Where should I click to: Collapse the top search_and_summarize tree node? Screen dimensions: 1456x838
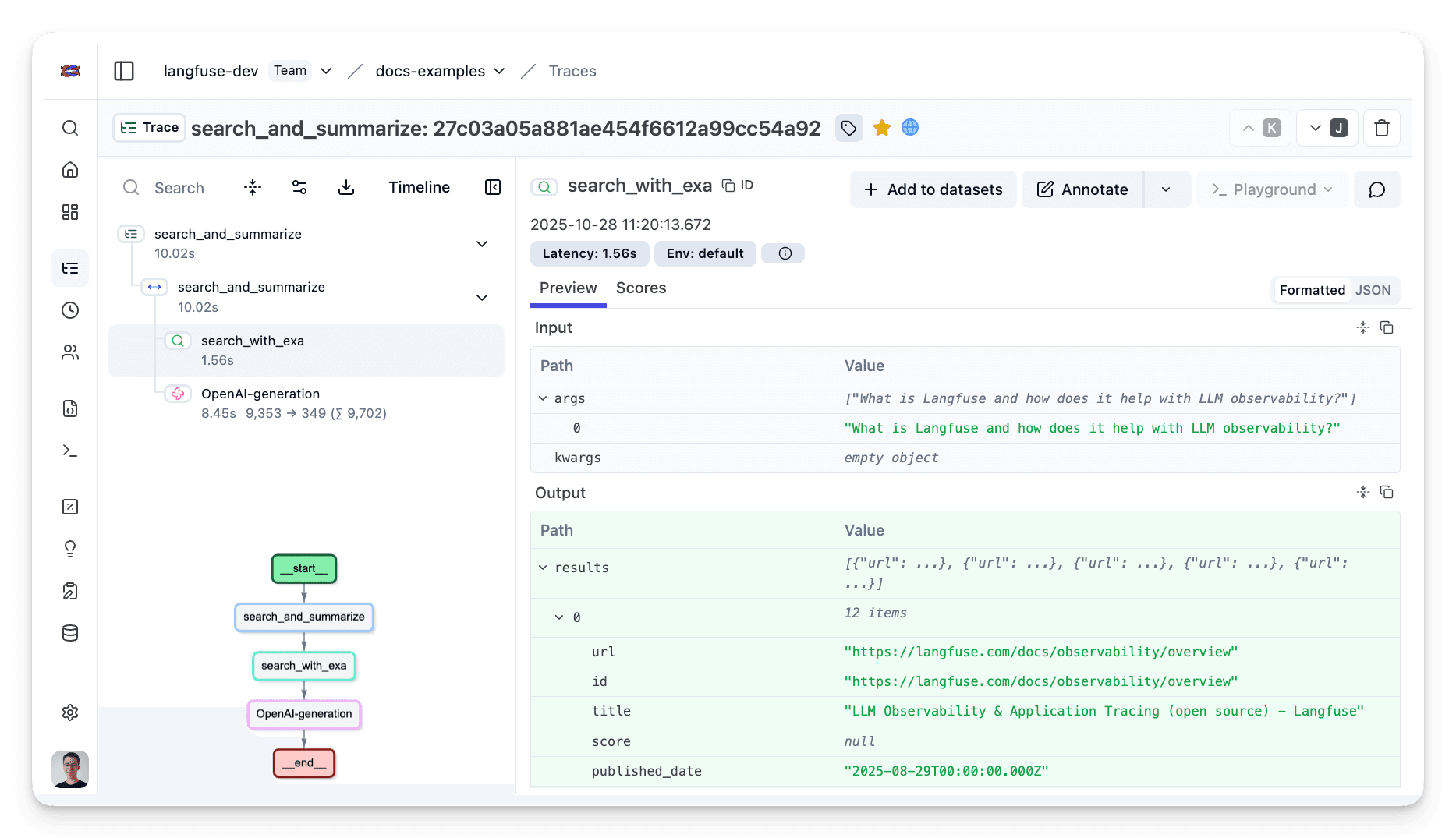tap(482, 244)
